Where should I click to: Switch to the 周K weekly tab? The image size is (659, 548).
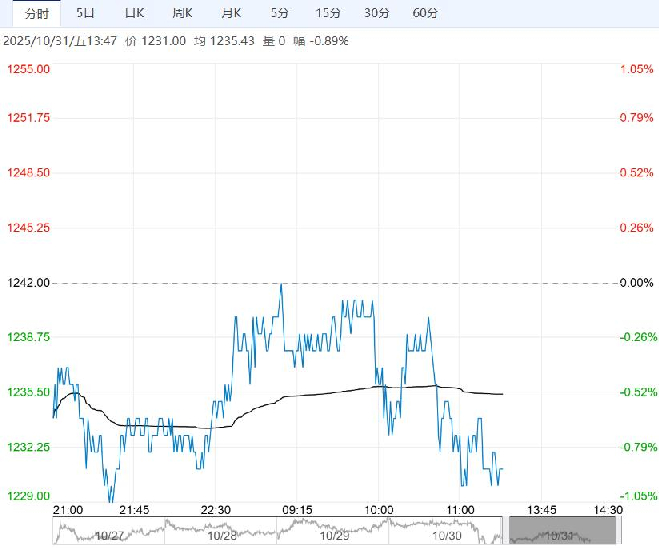click(x=182, y=12)
